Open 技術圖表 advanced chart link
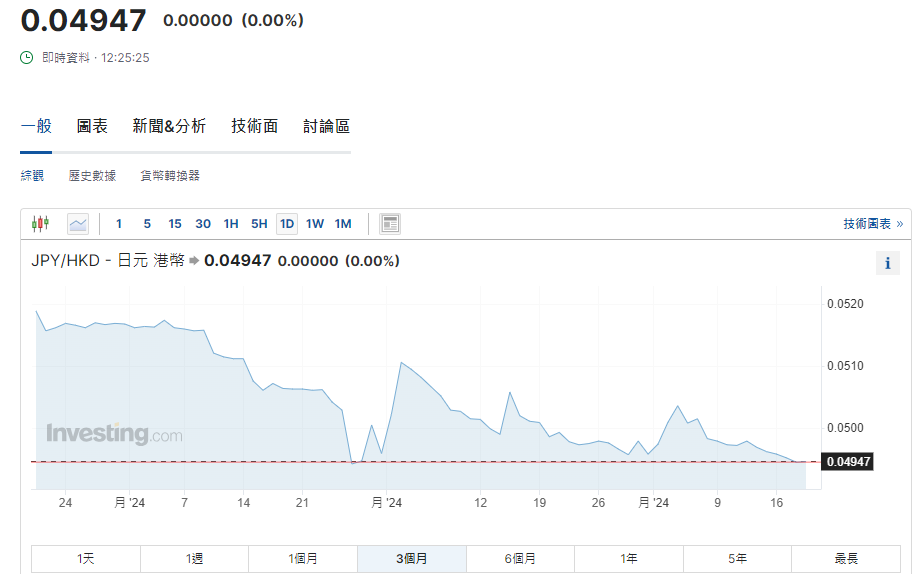916x574 pixels. (872, 224)
